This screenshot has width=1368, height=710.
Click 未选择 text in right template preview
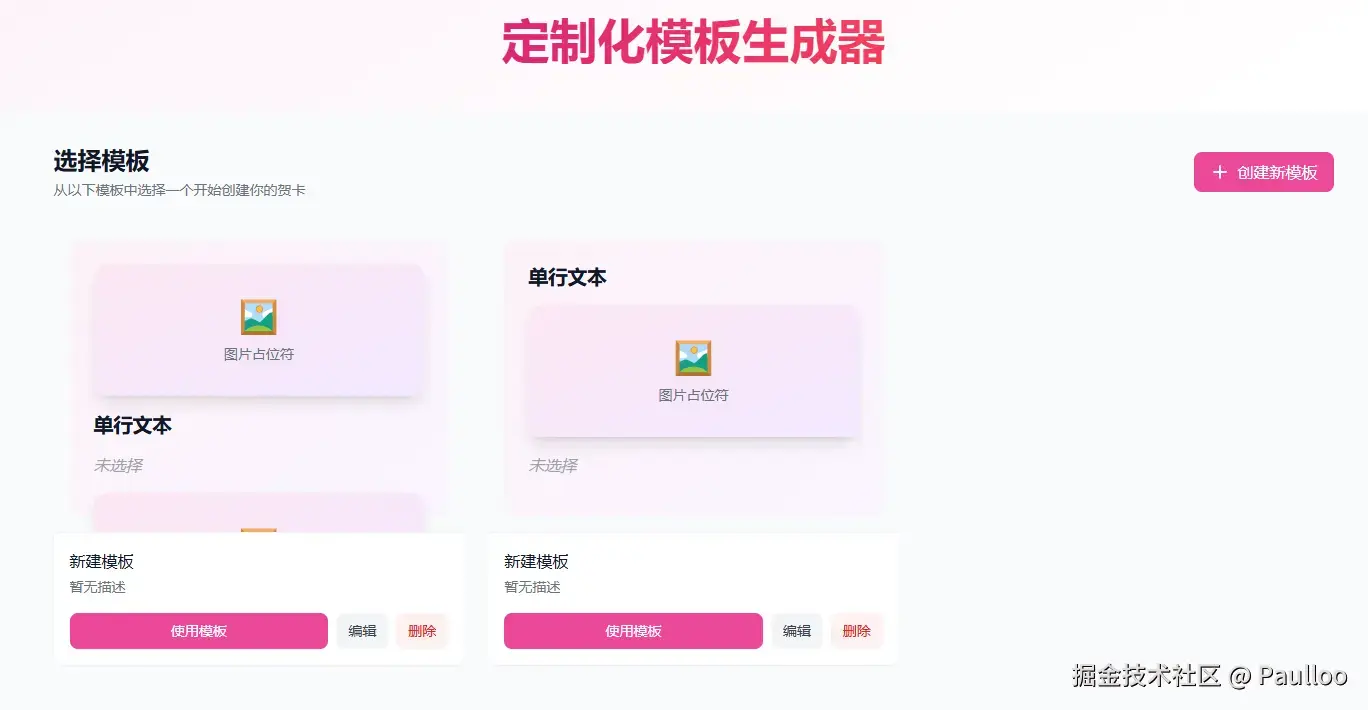[553, 465]
